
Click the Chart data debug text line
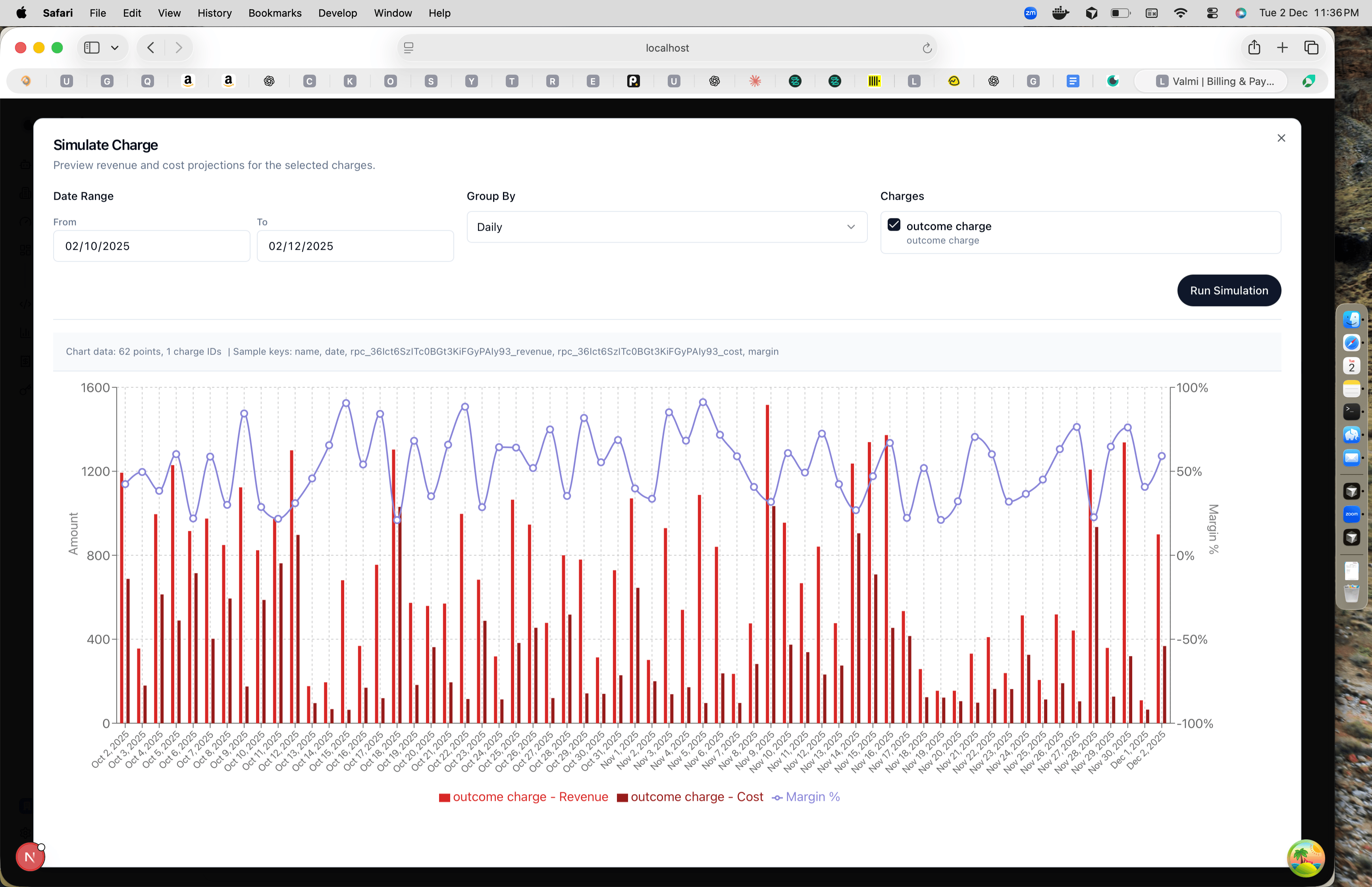tap(422, 351)
